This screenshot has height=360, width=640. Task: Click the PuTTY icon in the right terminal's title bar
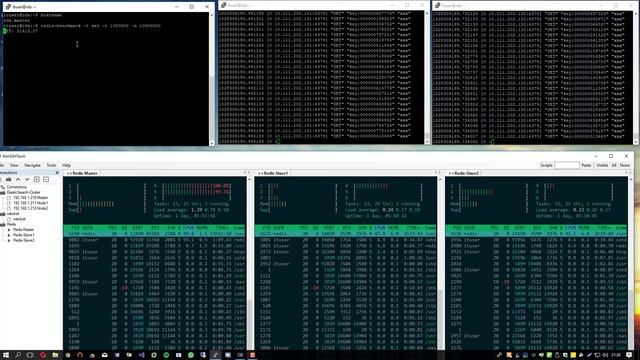click(x=438, y=5)
